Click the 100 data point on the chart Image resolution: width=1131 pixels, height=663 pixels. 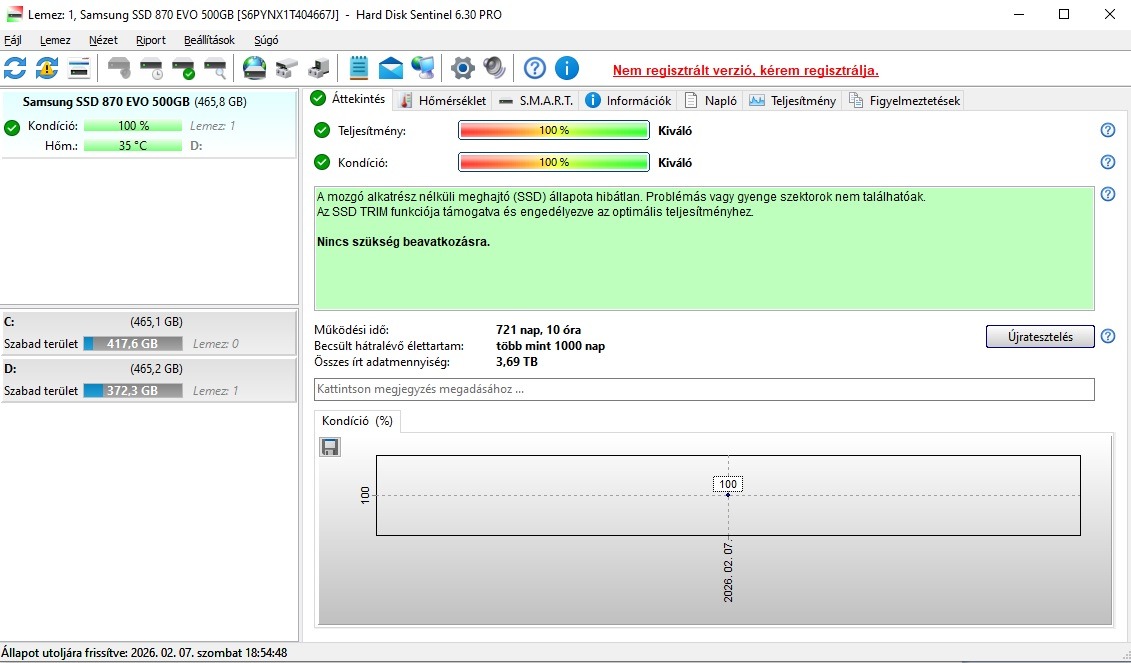point(728,495)
